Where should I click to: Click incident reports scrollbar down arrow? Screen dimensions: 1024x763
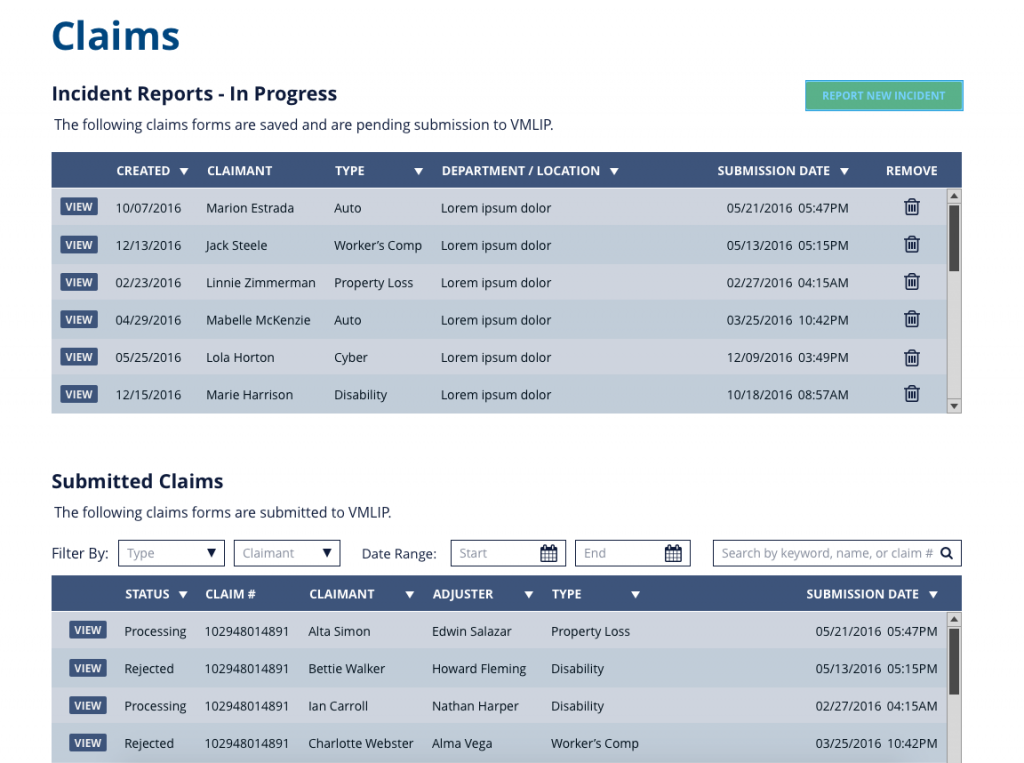click(x=954, y=406)
